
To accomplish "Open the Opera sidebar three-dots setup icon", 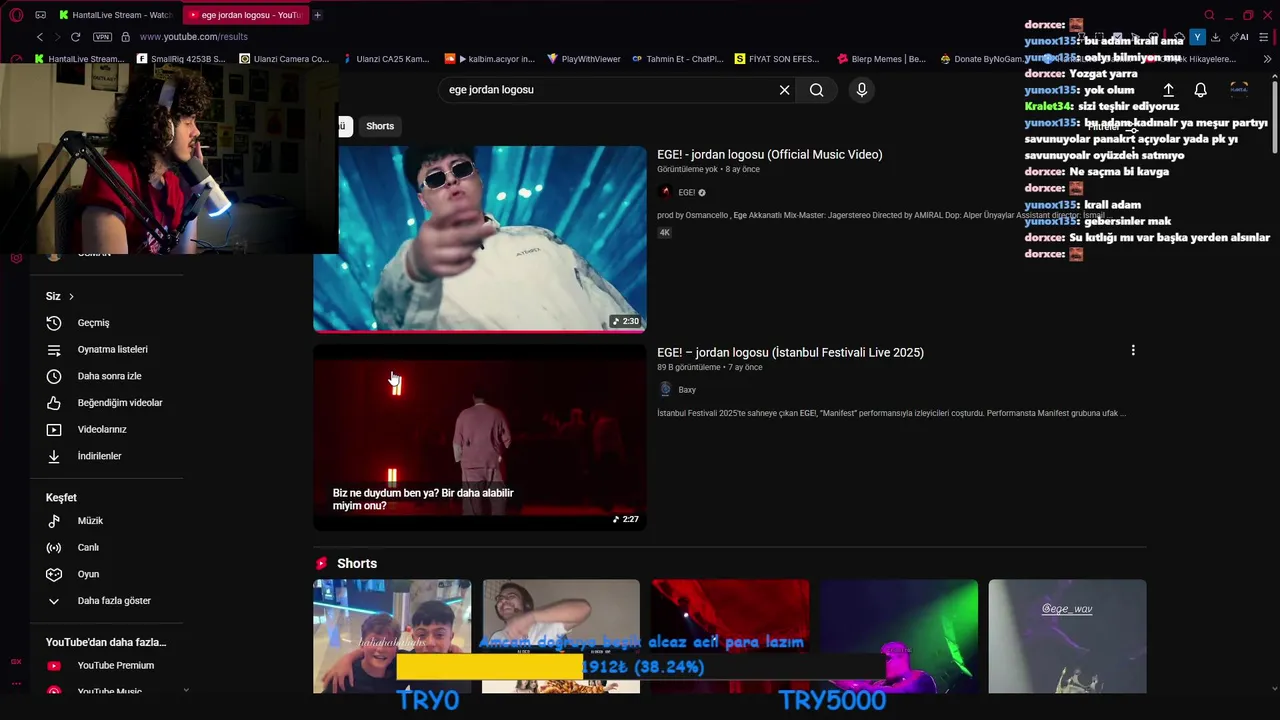I will (16, 684).
